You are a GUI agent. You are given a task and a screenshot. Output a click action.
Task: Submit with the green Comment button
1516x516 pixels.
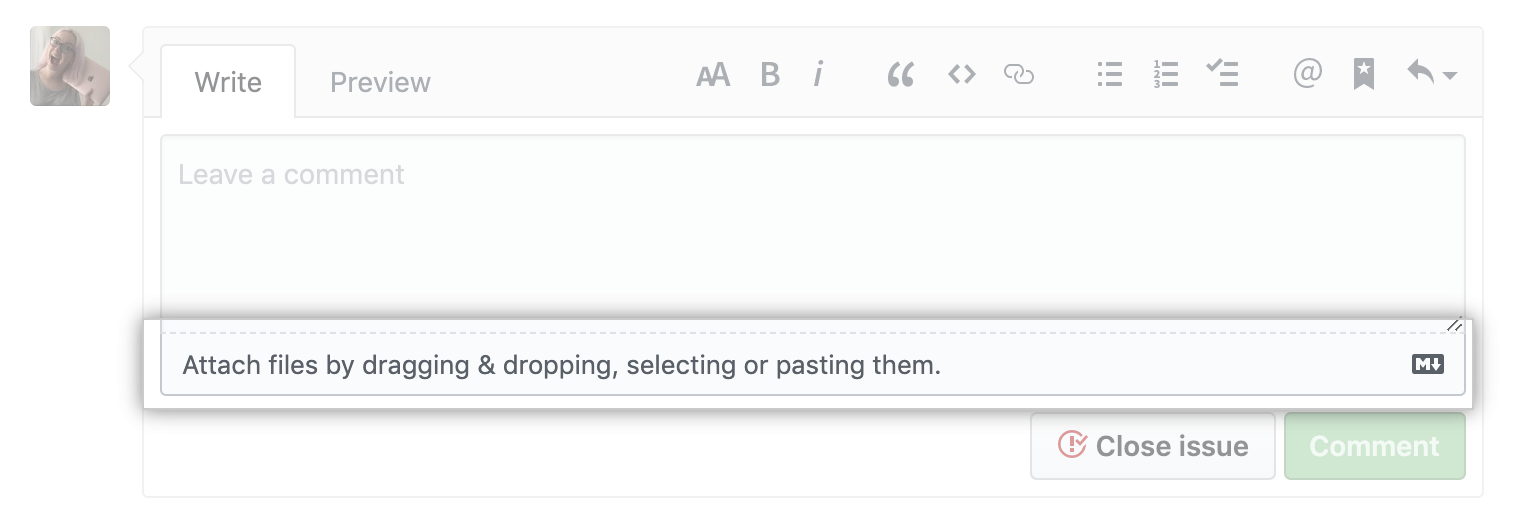tap(1374, 446)
